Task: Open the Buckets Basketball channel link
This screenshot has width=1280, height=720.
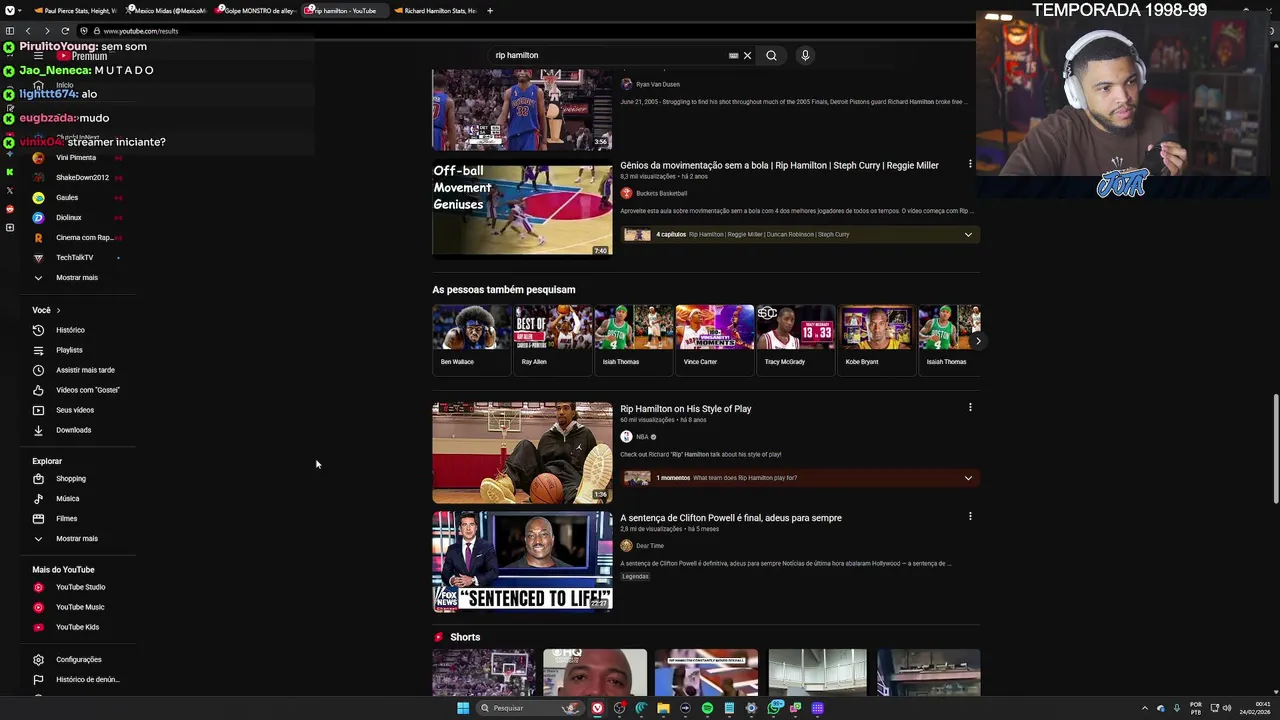Action: (661, 193)
